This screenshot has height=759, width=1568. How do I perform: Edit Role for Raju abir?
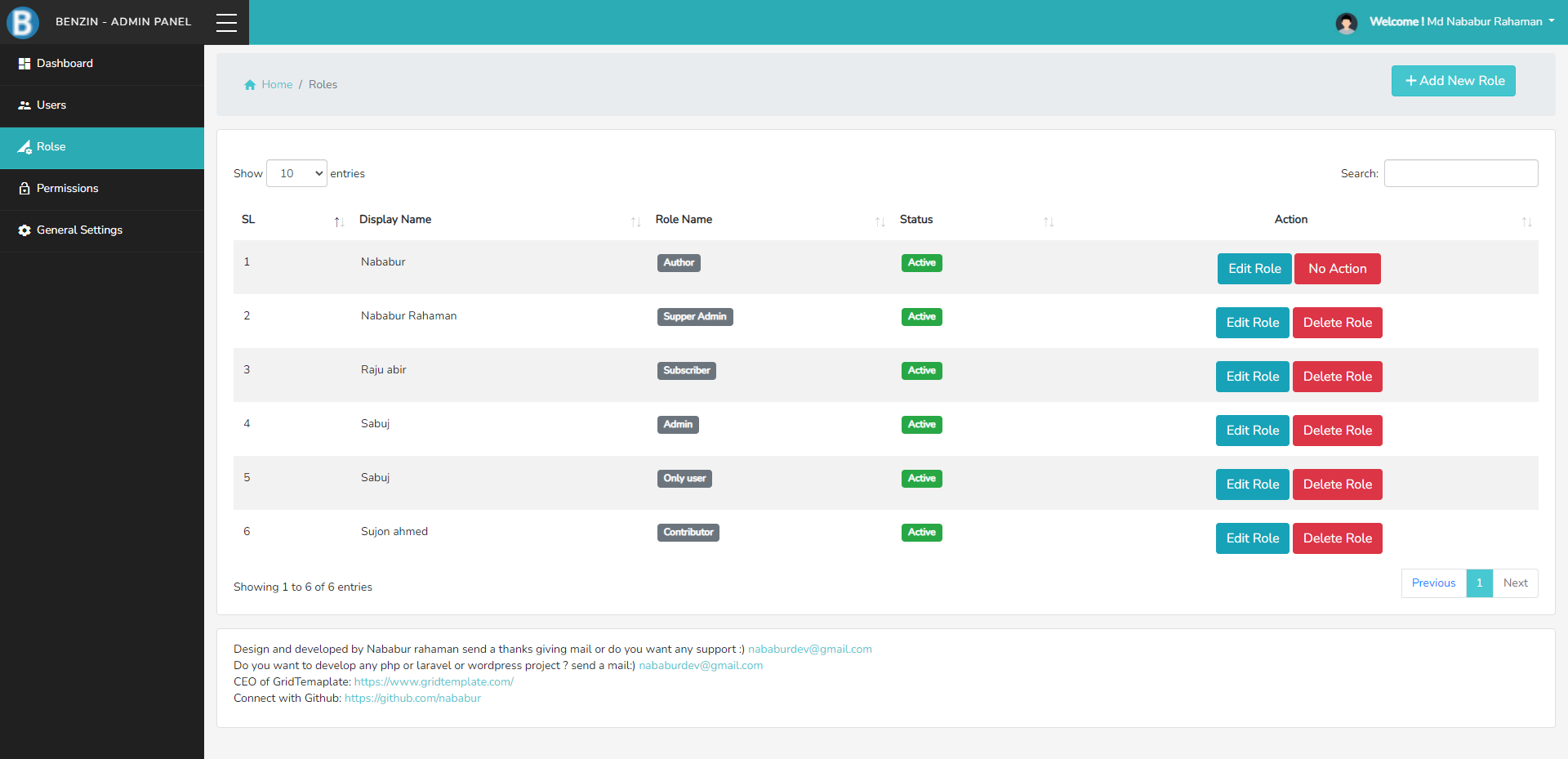tap(1253, 377)
